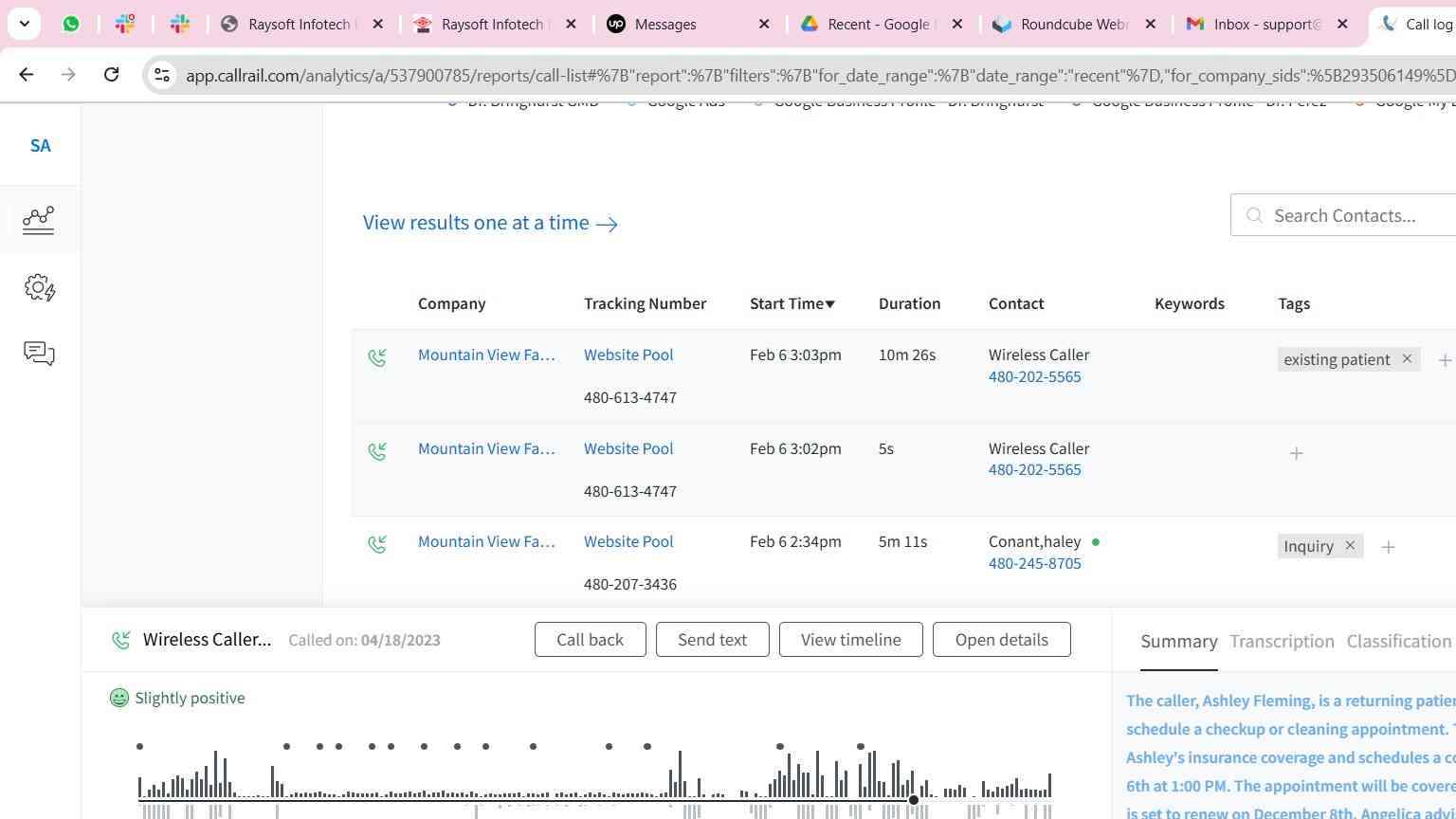Close the first Raysoft Infotech tab
Image resolution: width=1456 pixels, height=819 pixels.
[x=377, y=24]
